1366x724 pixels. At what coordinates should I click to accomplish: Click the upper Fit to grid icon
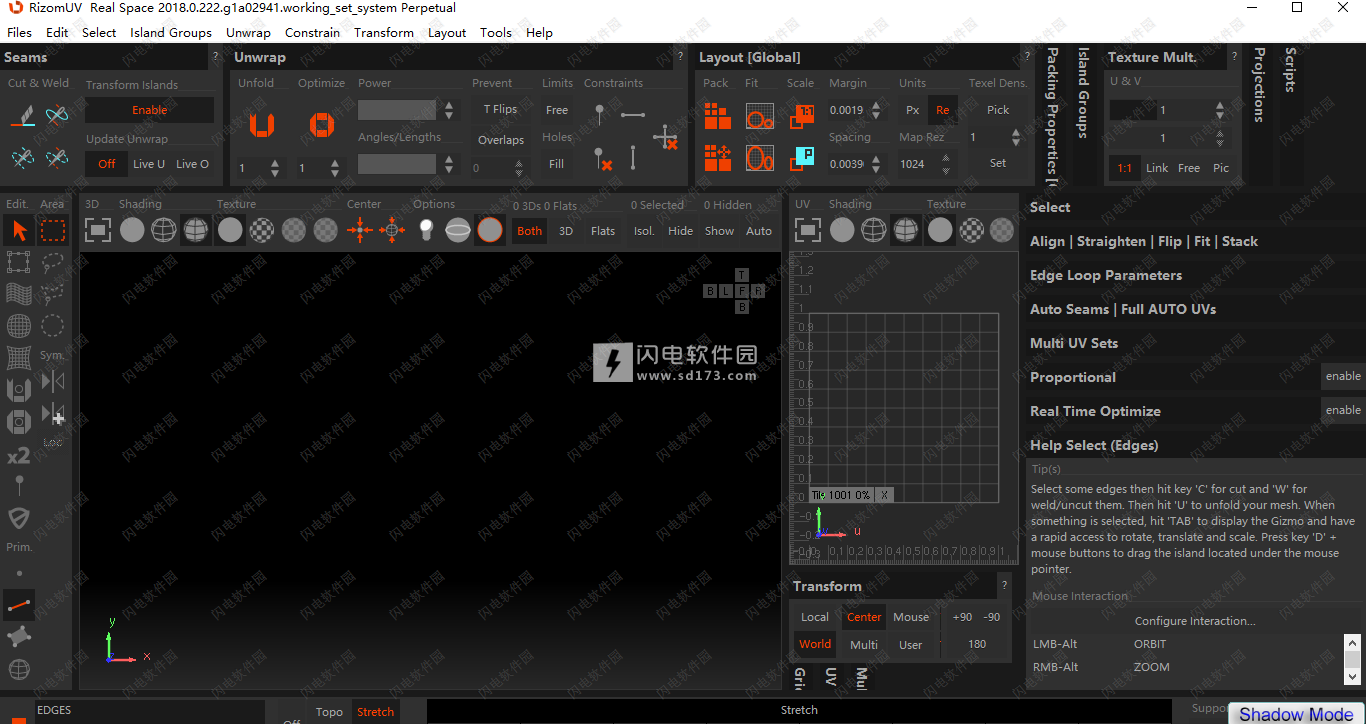point(760,117)
